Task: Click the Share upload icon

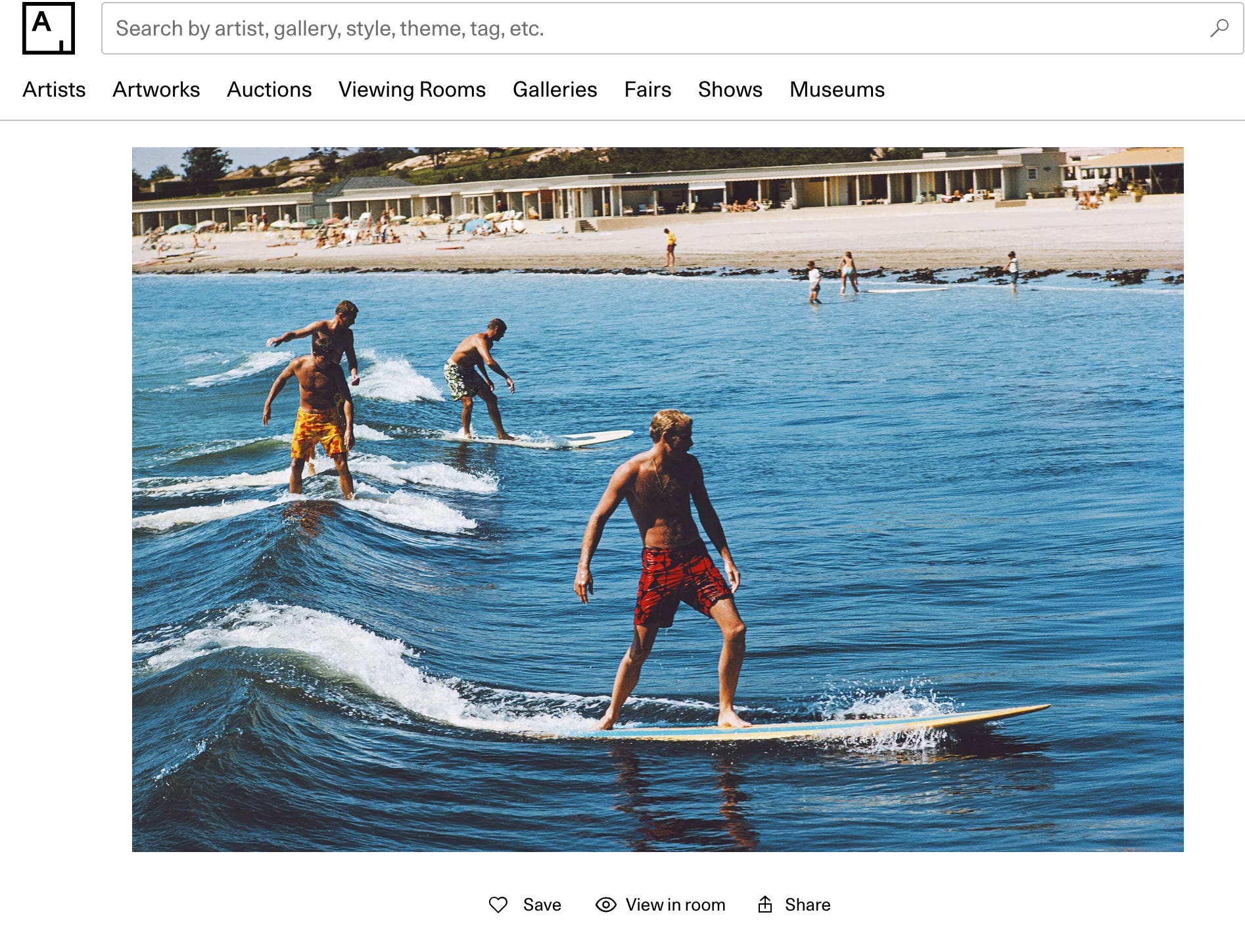Action: click(764, 905)
